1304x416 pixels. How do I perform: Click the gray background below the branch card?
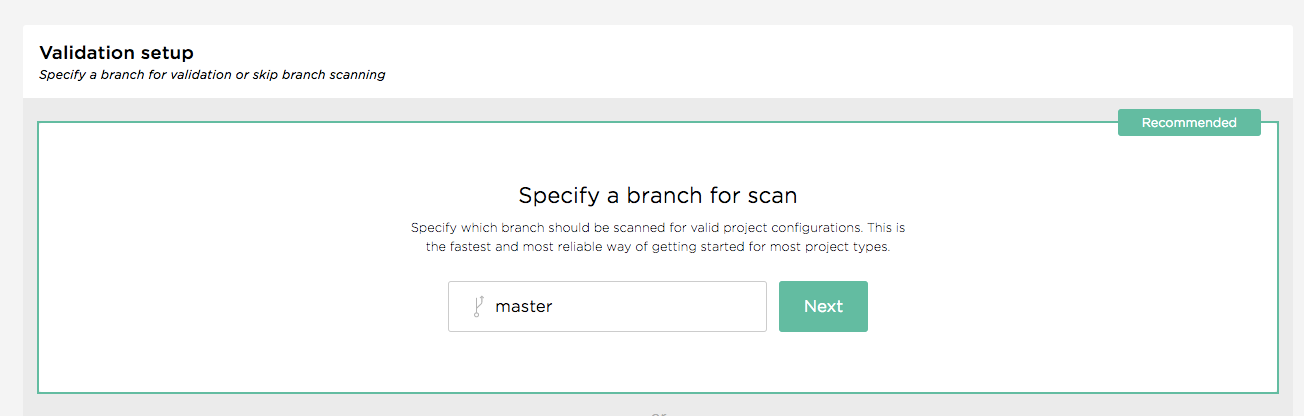point(300,405)
